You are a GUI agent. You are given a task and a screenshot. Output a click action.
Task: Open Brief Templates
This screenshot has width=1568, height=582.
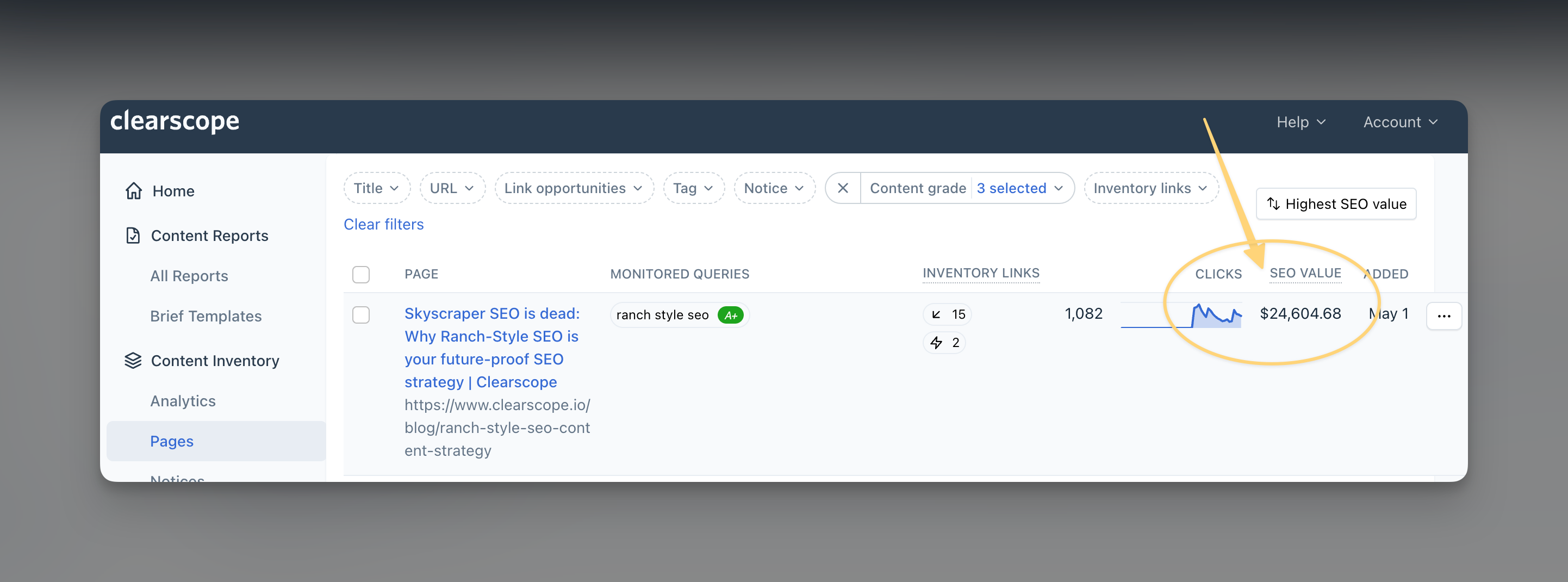coord(206,316)
